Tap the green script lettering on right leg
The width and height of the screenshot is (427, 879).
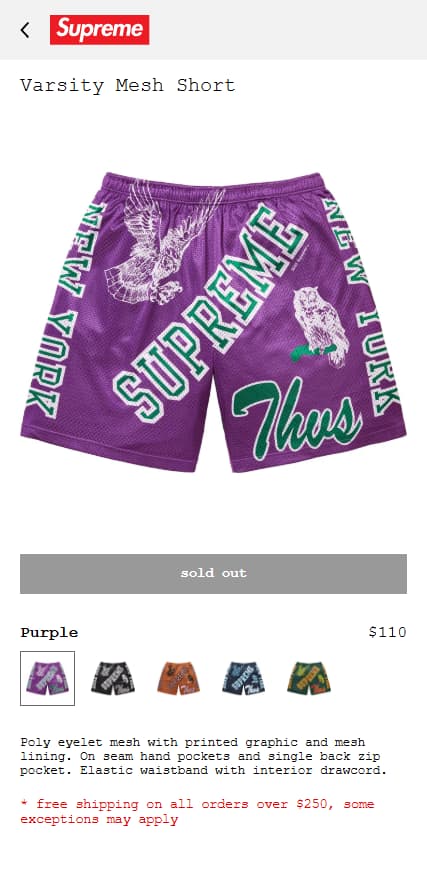point(297,418)
